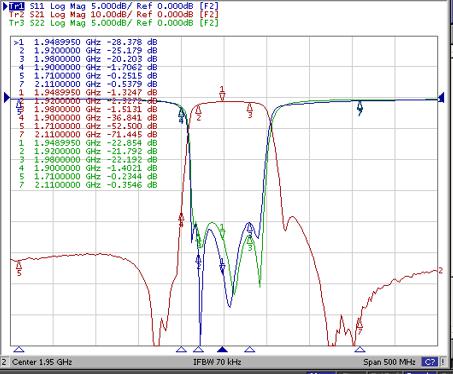This screenshot has height=374, width=453.
Task: Select the Tr3 S22 Log Mag trace label
Action: pyautogui.click(x=114, y=23)
